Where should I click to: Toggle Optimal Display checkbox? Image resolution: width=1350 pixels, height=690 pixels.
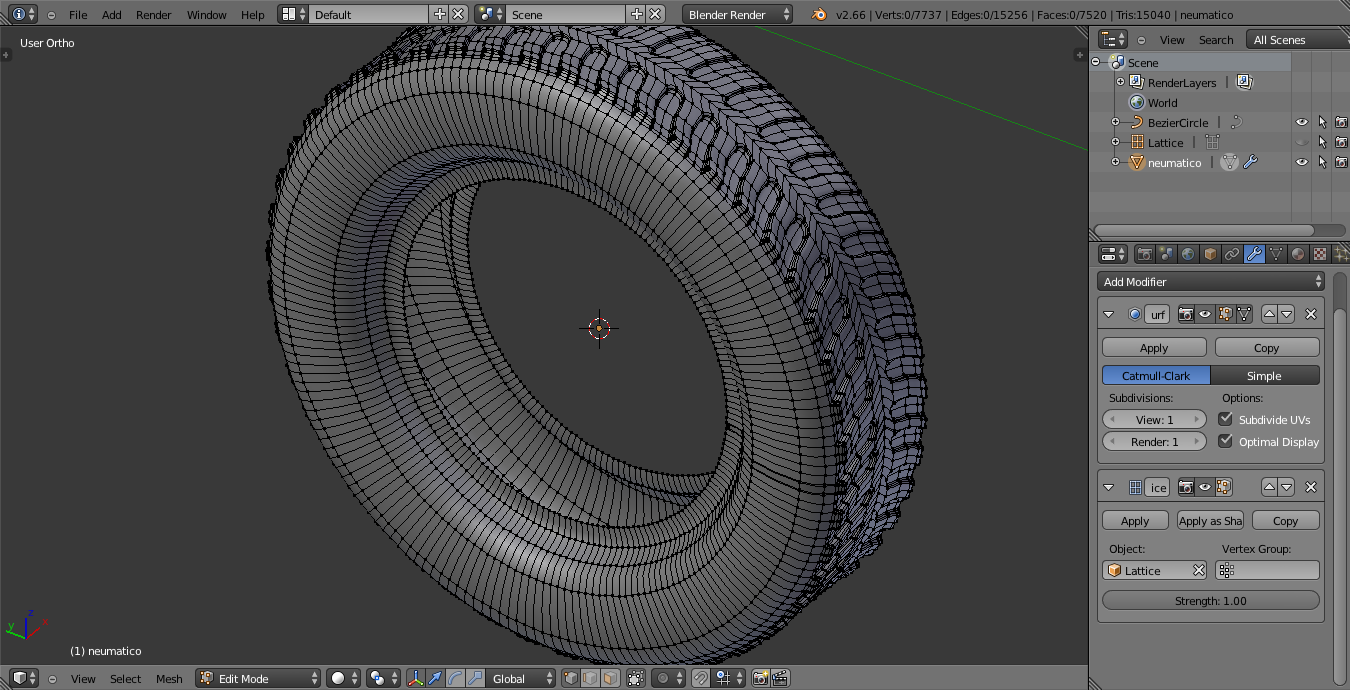1225,441
